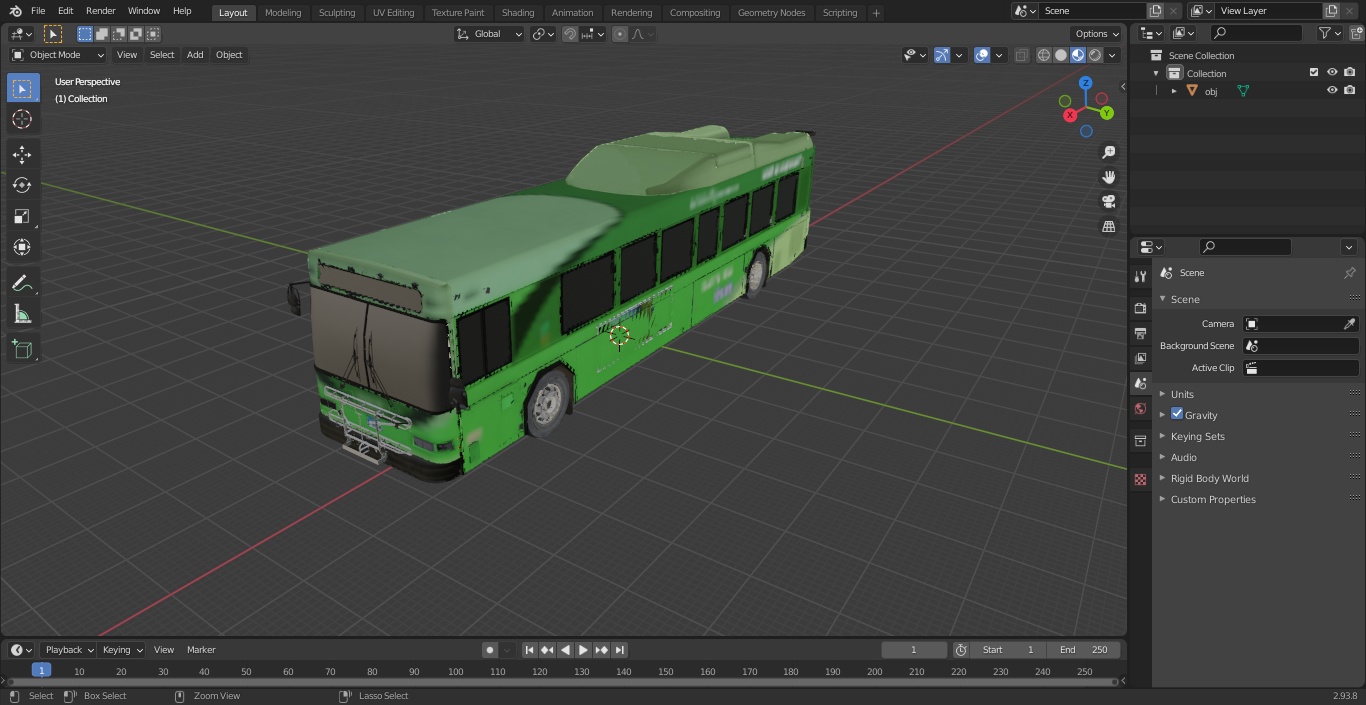1366x705 pixels.
Task: Choose the Add Cube tool
Action: (22, 349)
